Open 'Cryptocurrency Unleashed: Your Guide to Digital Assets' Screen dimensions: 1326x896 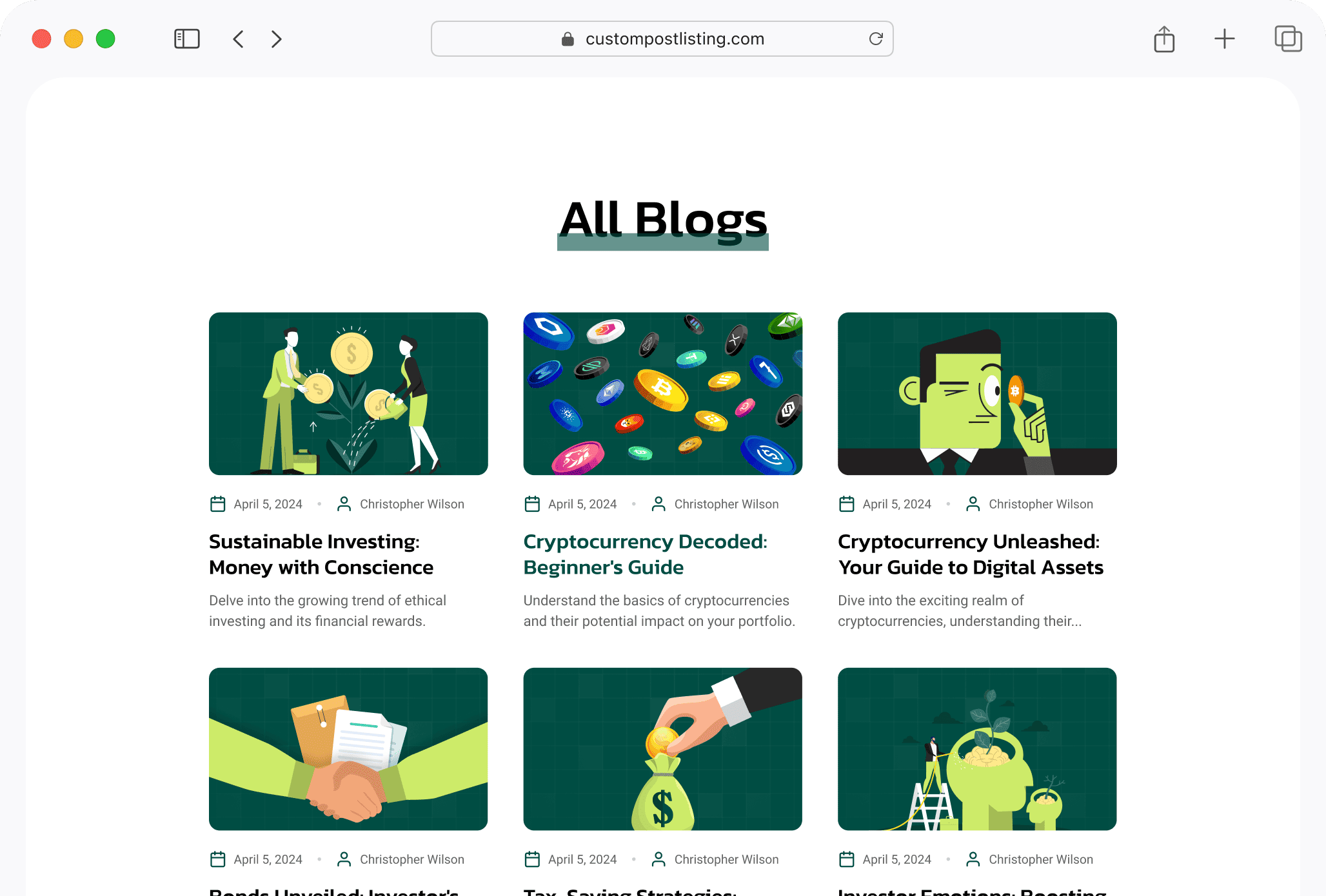pyautogui.click(x=971, y=554)
